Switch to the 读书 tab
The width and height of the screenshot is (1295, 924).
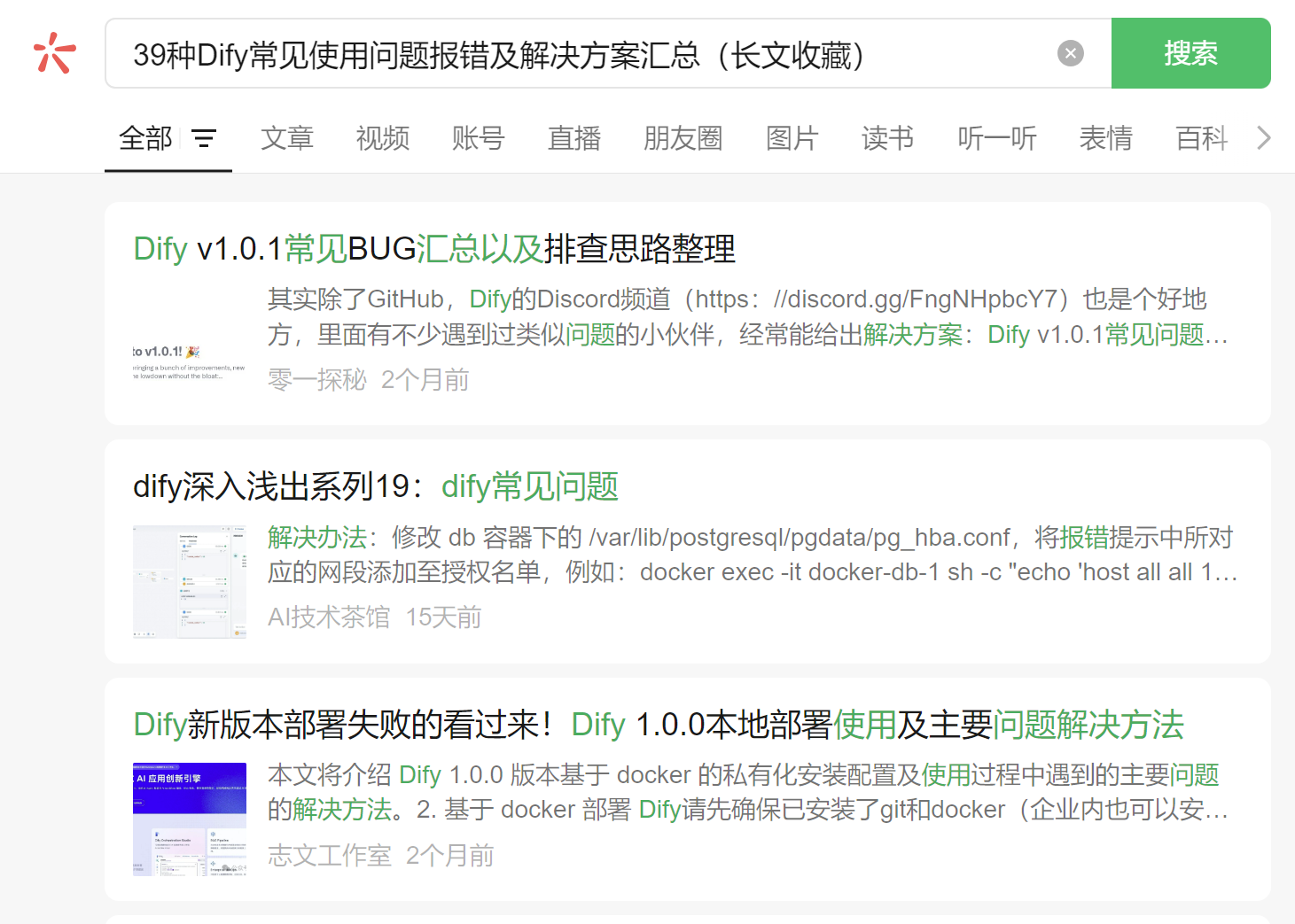coord(888,138)
